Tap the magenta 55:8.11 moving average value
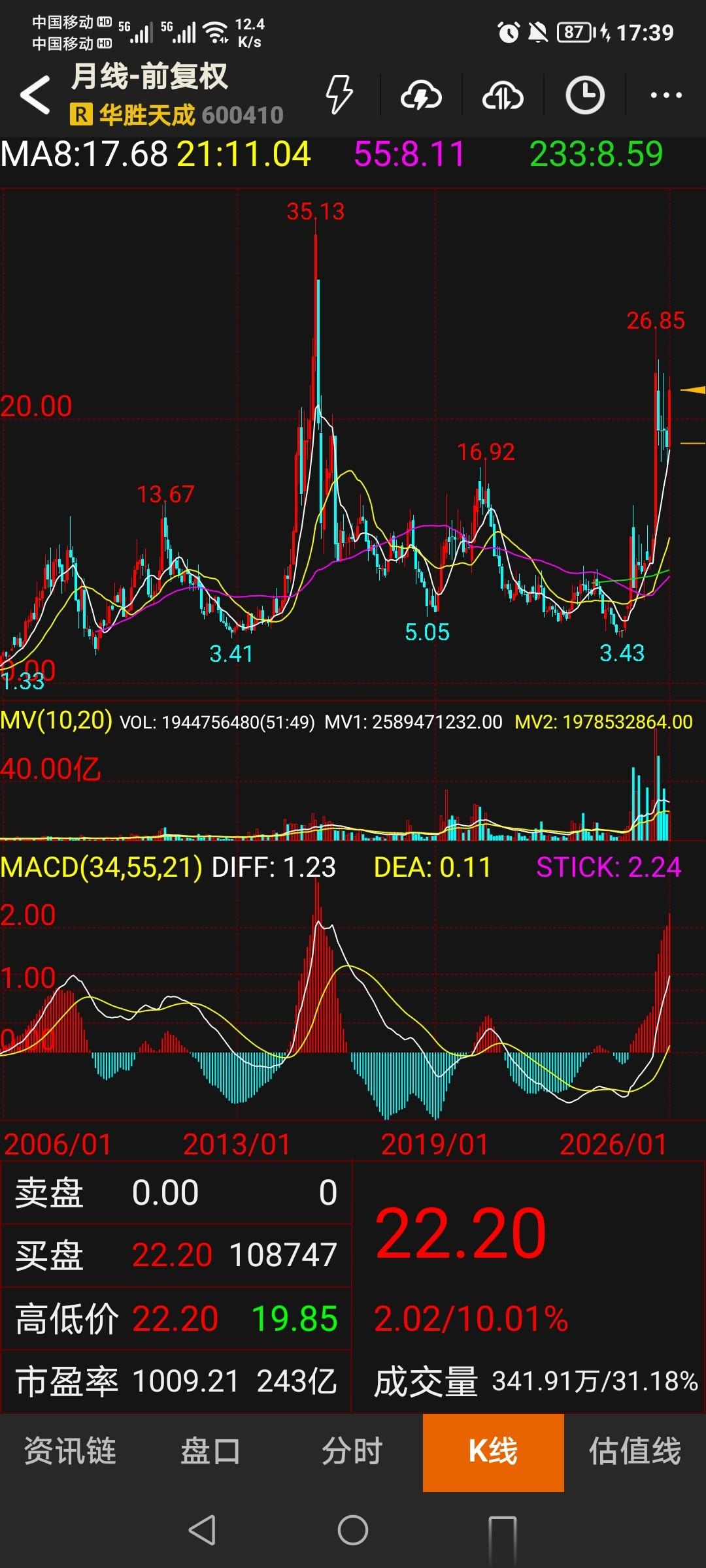706x1568 pixels. tap(409, 154)
